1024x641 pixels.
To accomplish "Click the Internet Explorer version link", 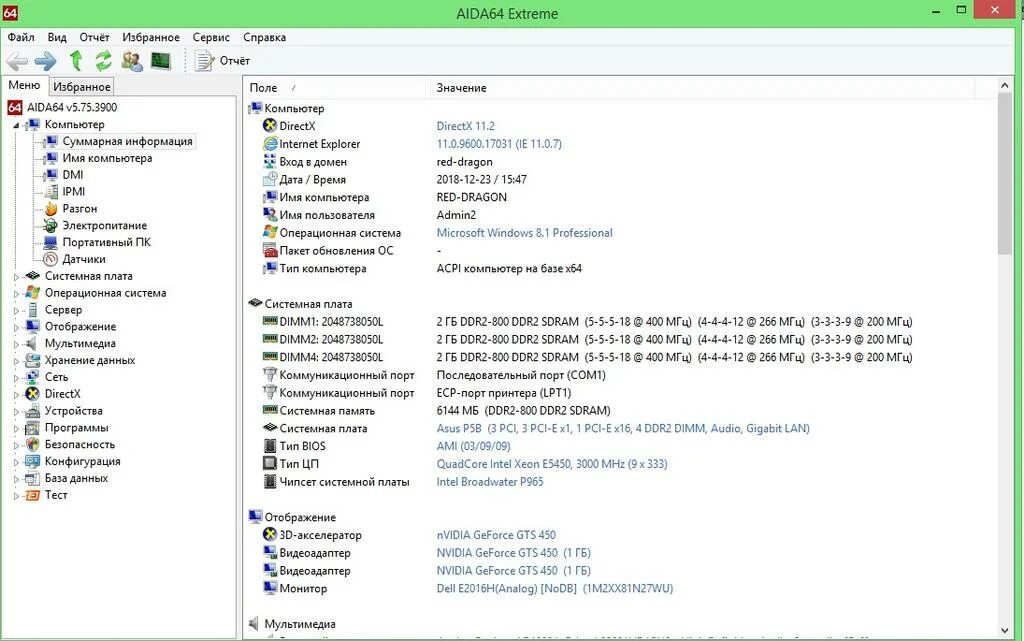I will click(499, 144).
